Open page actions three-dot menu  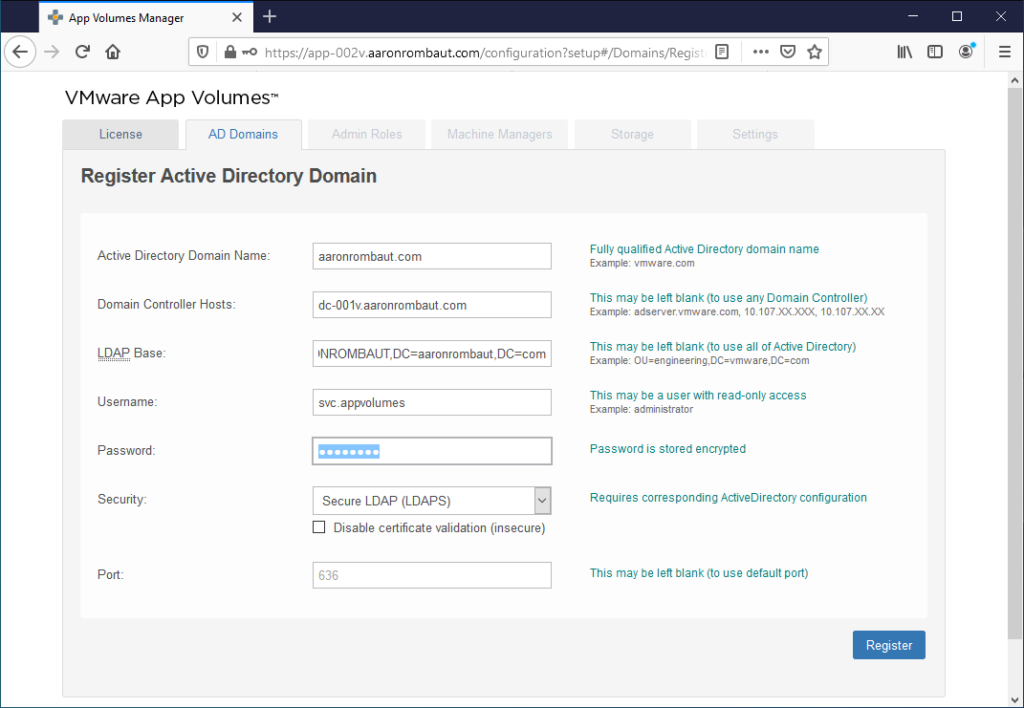click(x=760, y=52)
